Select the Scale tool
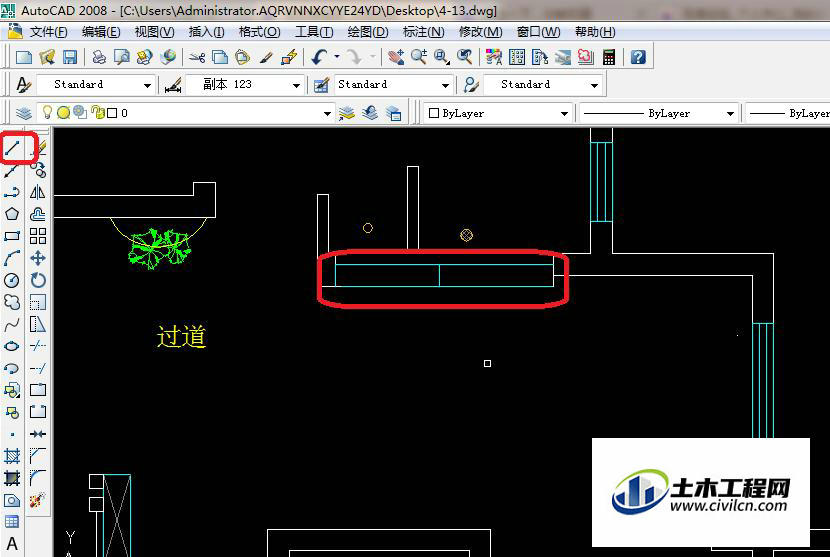 [38, 302]
